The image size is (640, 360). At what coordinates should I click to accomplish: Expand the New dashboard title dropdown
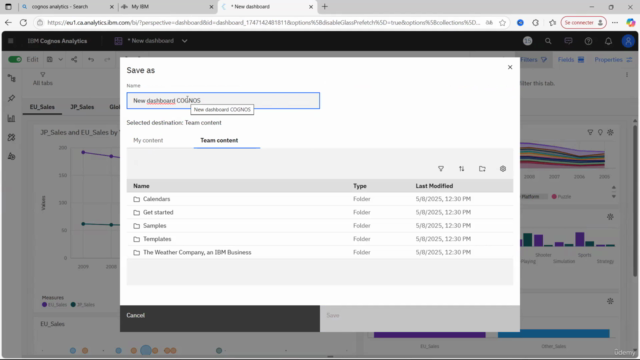[184, 41]
